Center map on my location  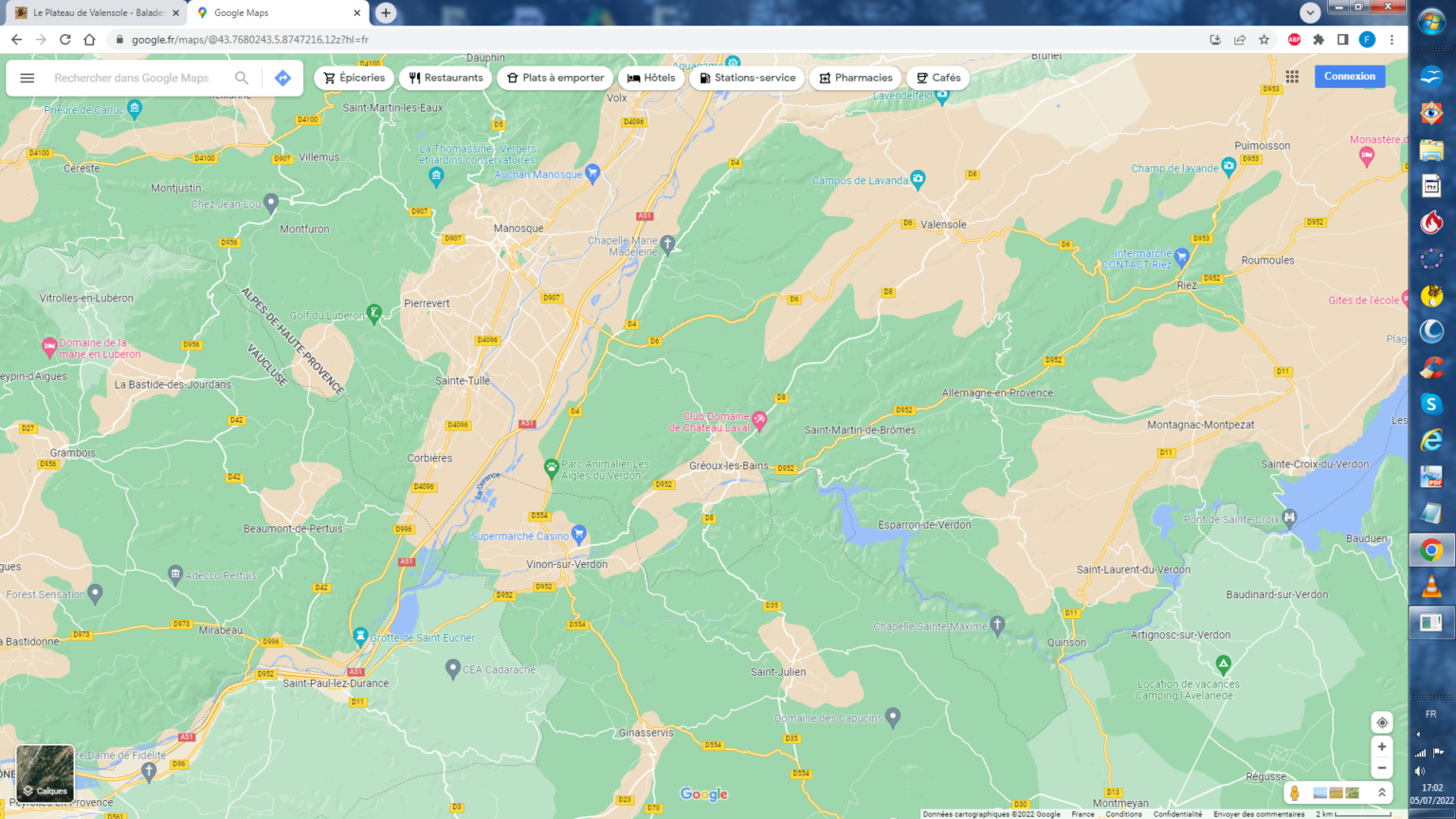[x=1382, y=722]
